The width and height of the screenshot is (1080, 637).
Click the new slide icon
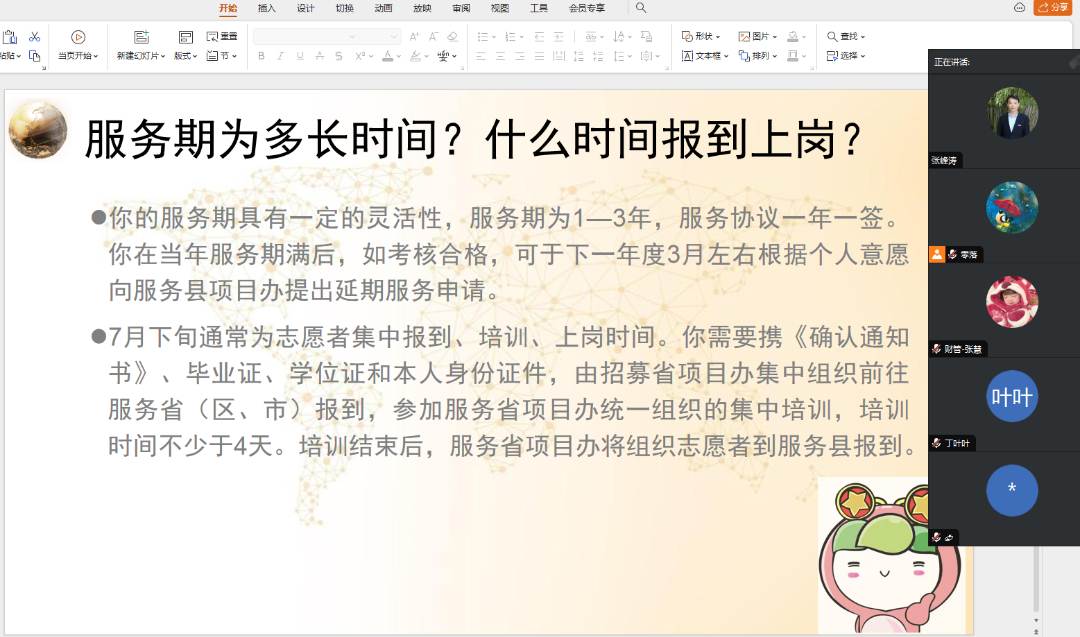[x=141, y=37]
